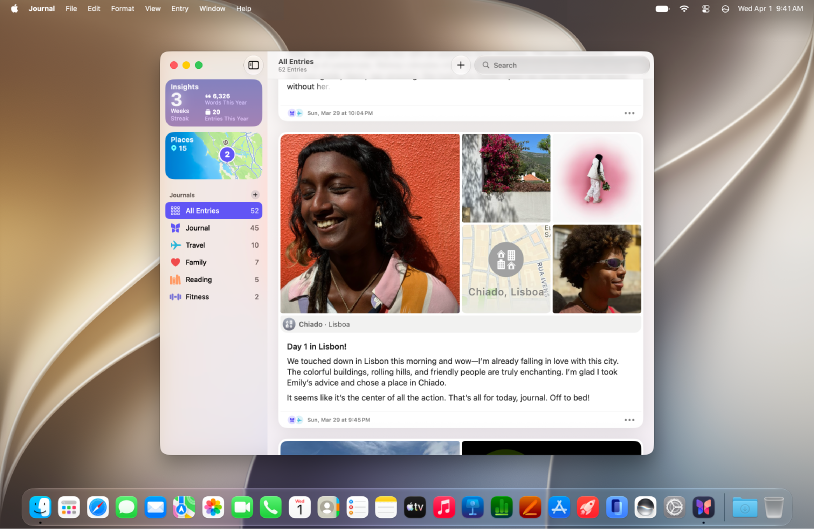Open the Format menu

point(123,8)
